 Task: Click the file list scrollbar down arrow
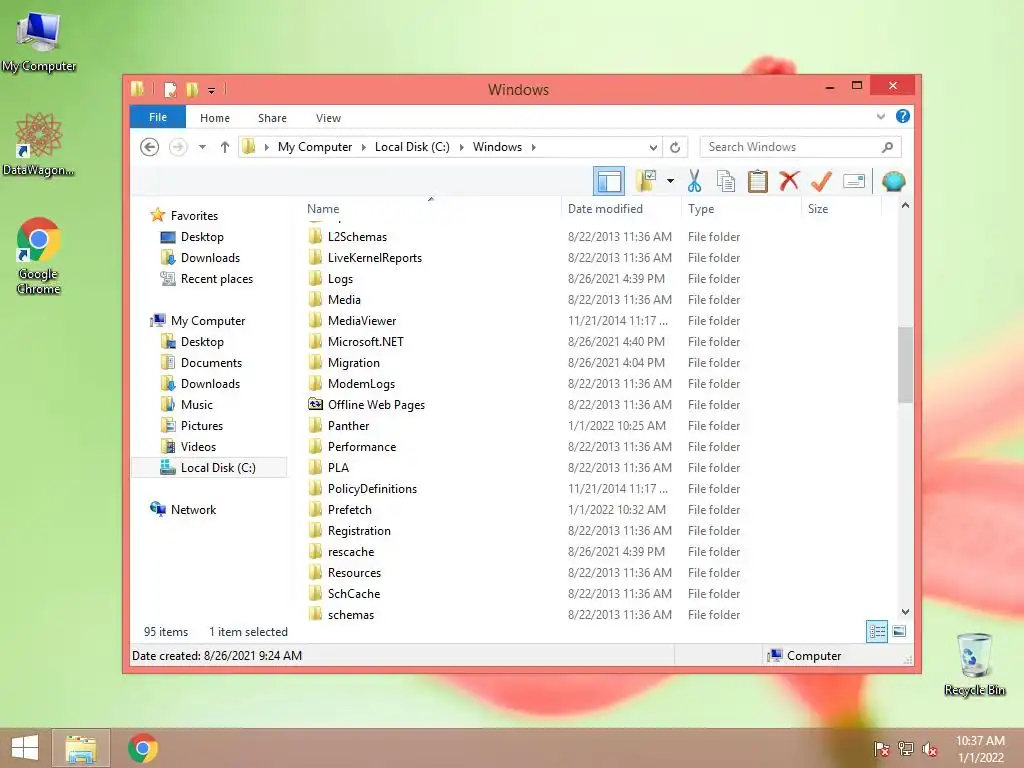point(905,612)
